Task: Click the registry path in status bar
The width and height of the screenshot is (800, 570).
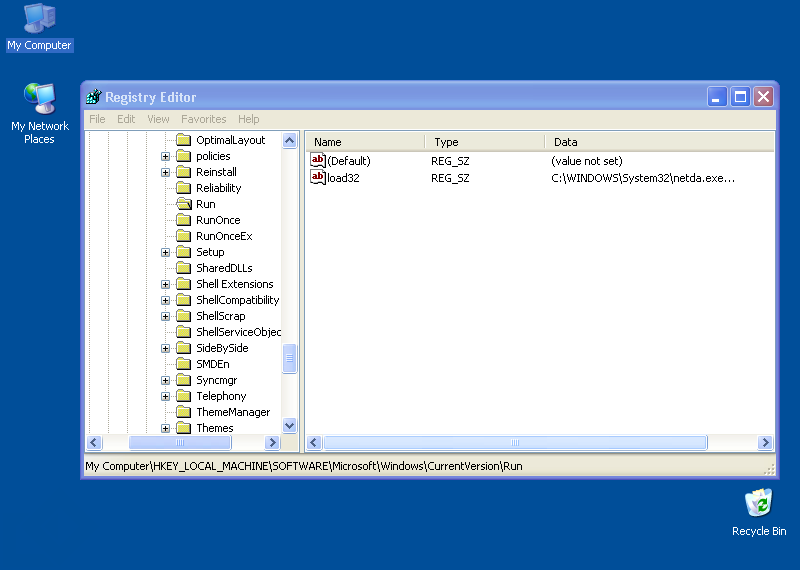Action: click(x=304, y=466)
